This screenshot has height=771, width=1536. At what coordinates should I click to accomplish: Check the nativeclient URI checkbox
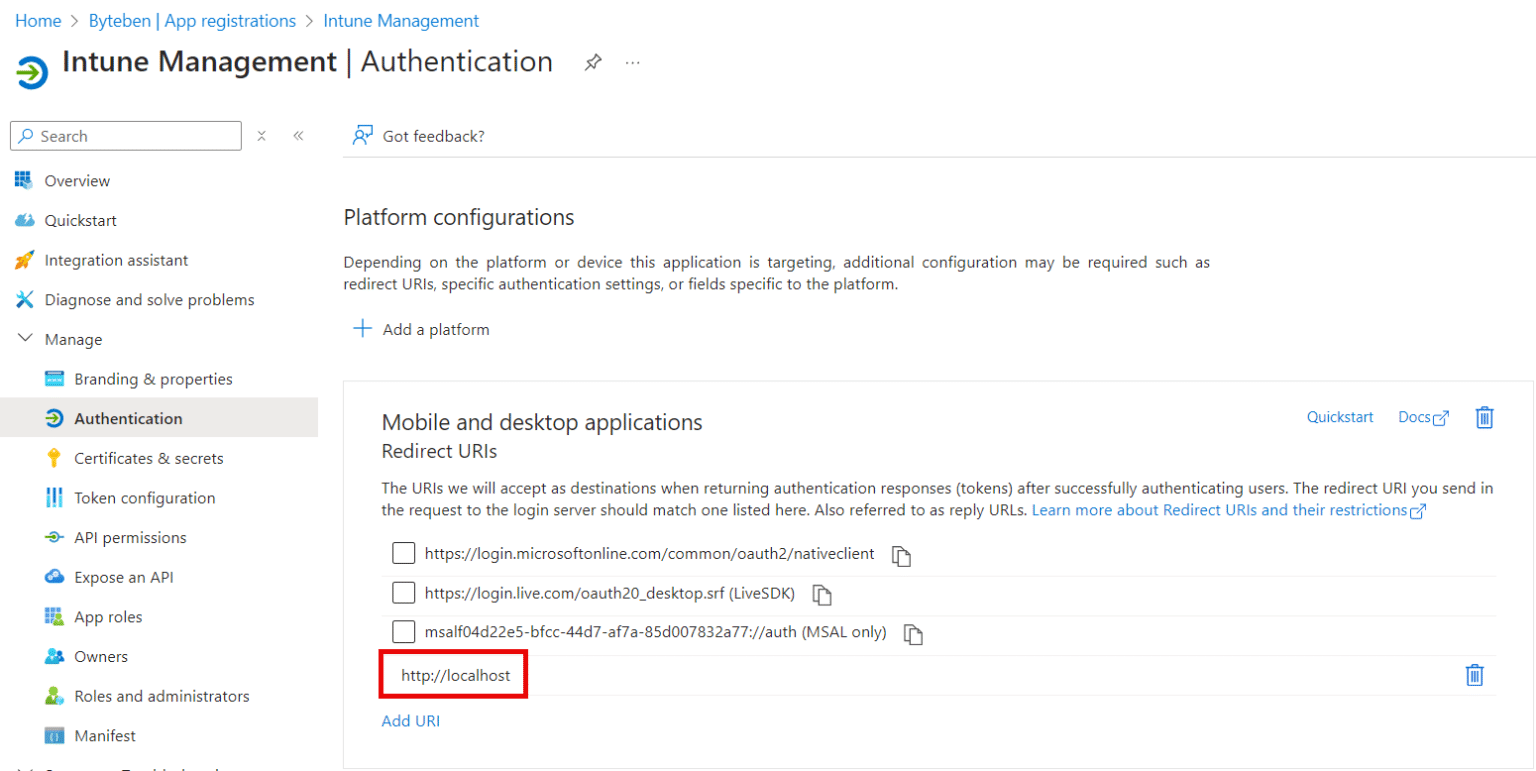pos(404,553)
